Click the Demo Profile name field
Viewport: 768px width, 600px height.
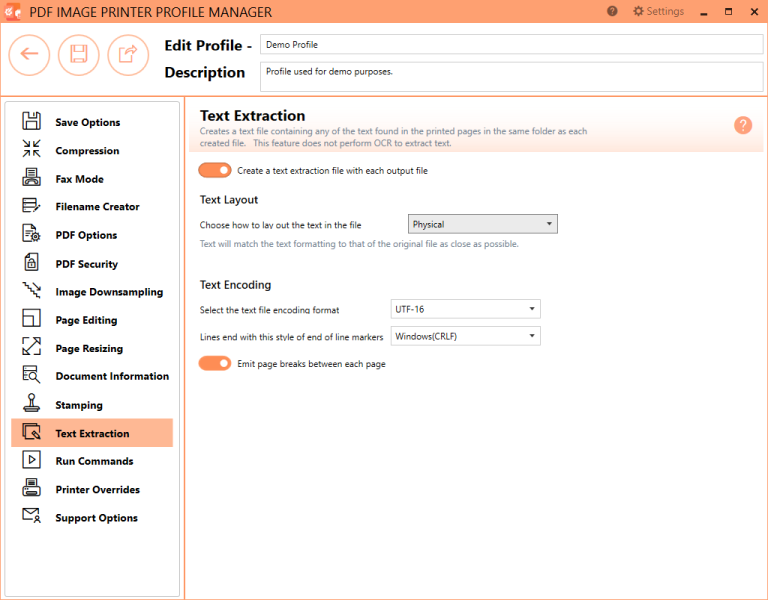[x=511, y=45]
